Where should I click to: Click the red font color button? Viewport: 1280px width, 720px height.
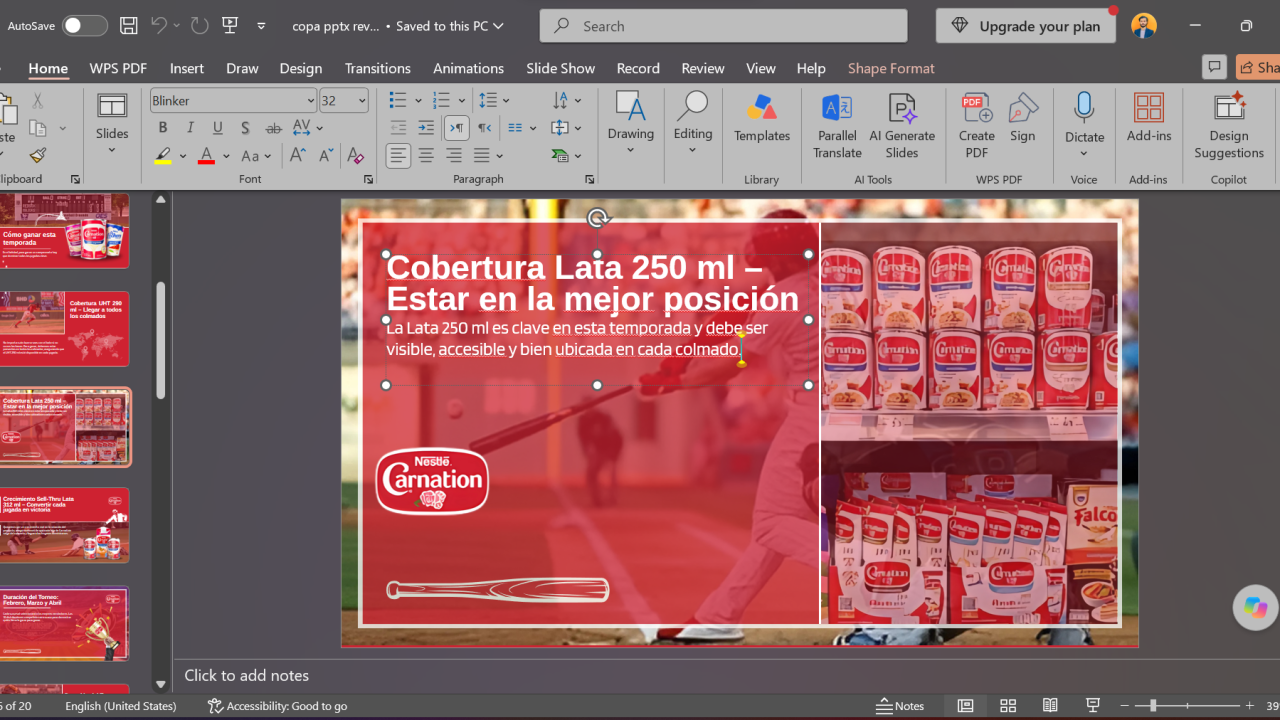coord(207,156)
